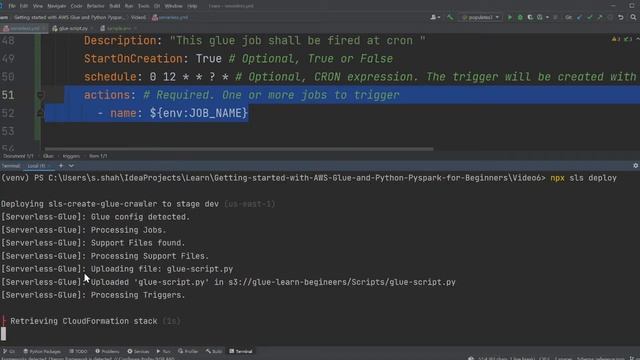Image resolution: width=640 pixels, height=360 pixels.
Task: Open the Help menu
Action: pos(192,6)
